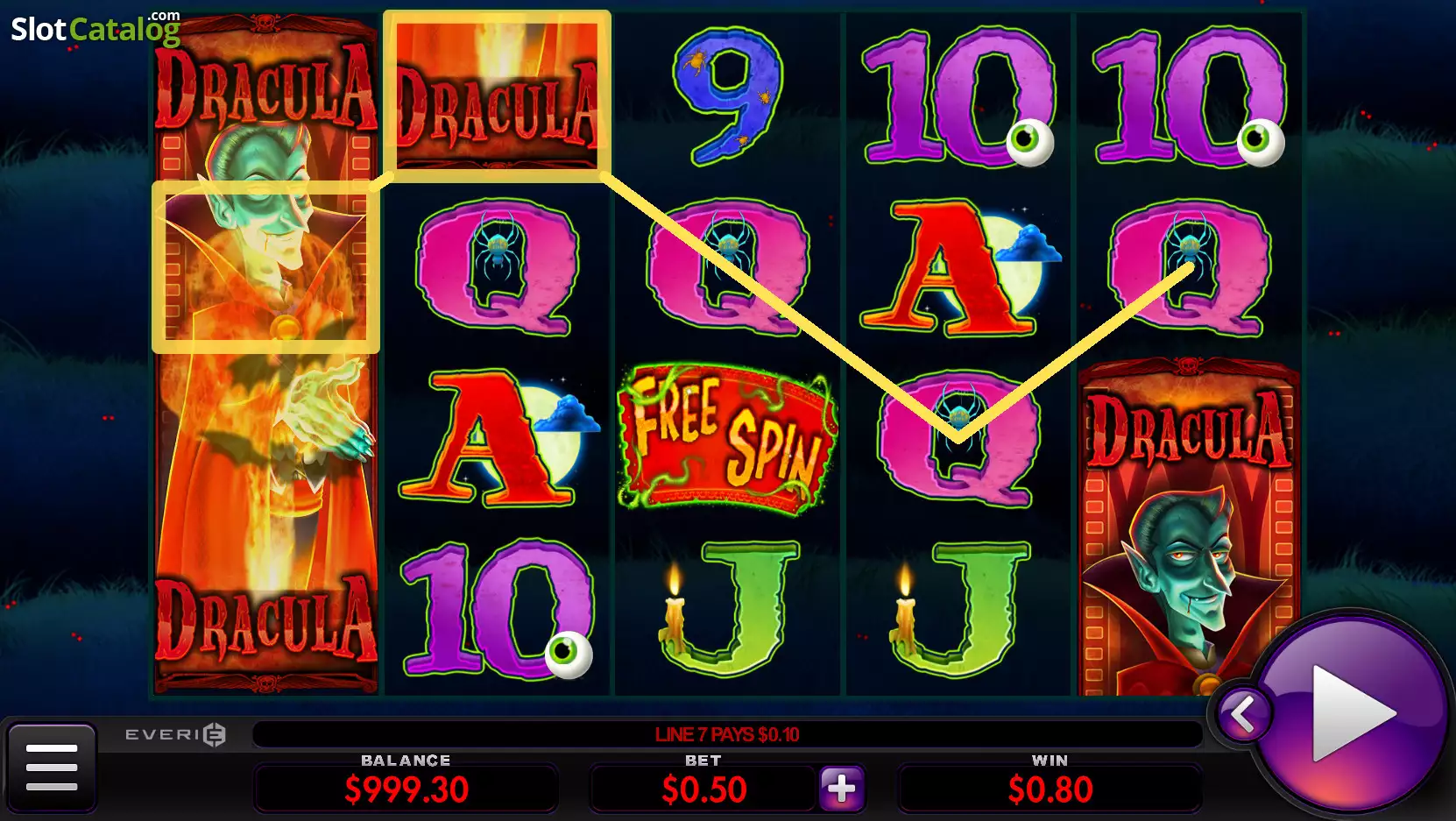
Task: Click the blue 9 symbol
Action: 729,94
